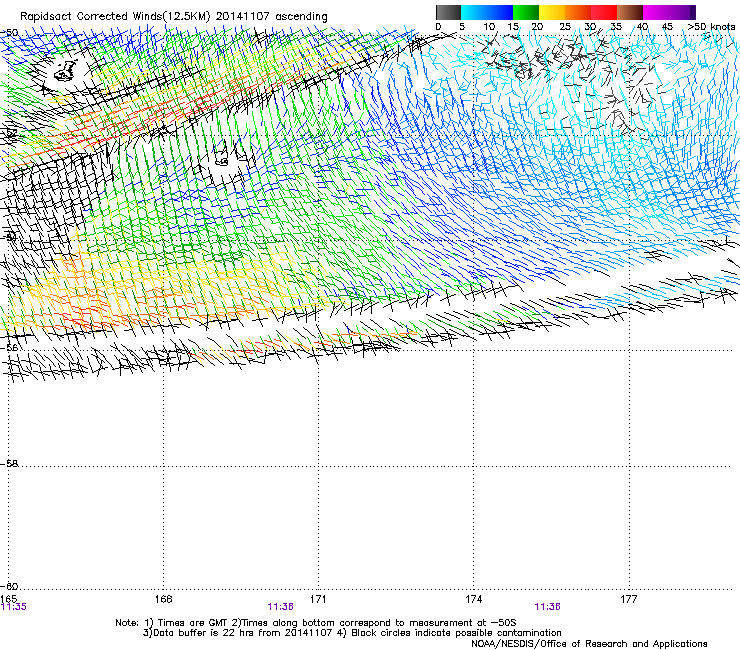Screen dimensions: 740x650
Task: Click the yellow 20-25 knots color band
Action: [552, 12]
